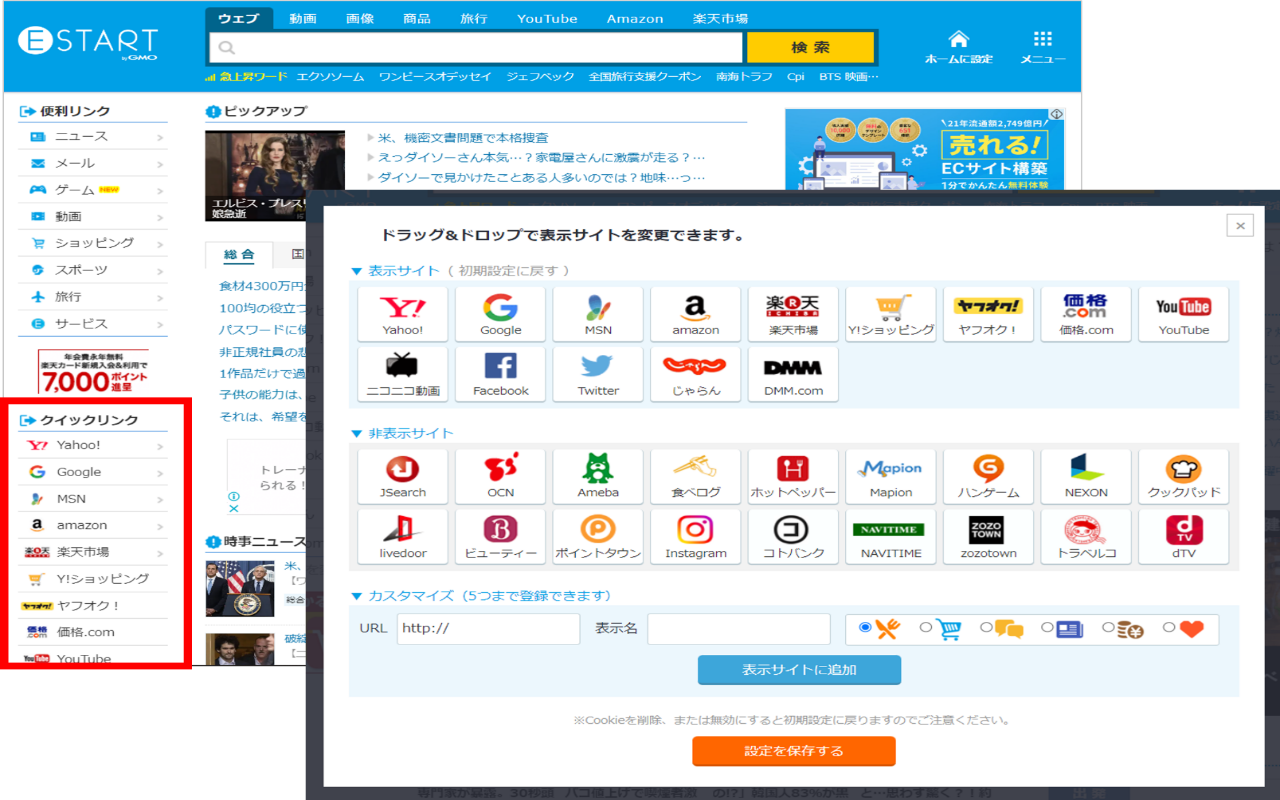This screenshot has width=1280, height=800.
Task: Choose the speech bubbles icon radio button
Action: click(986, 628)
